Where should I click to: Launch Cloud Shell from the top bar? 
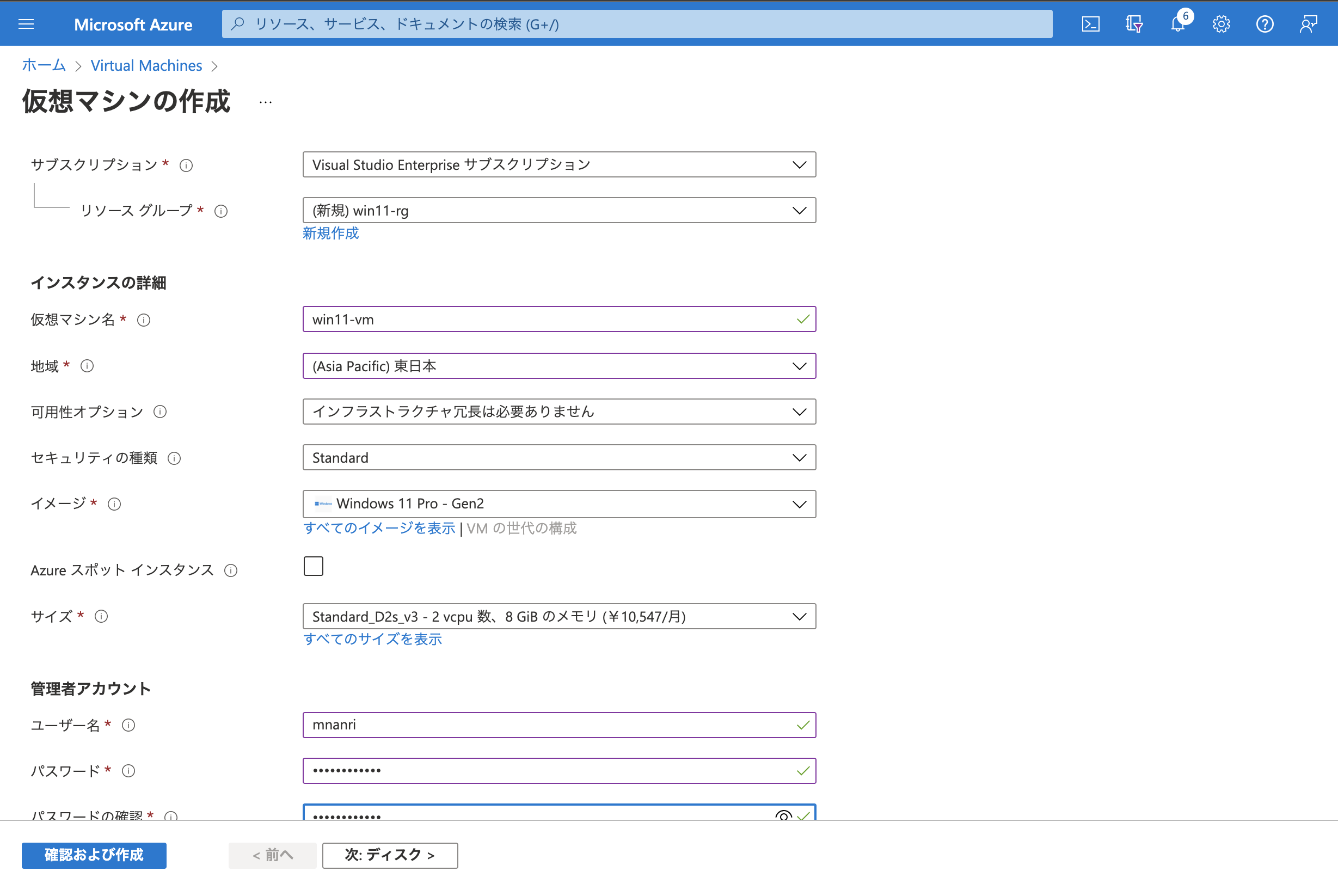point(1091,24)
